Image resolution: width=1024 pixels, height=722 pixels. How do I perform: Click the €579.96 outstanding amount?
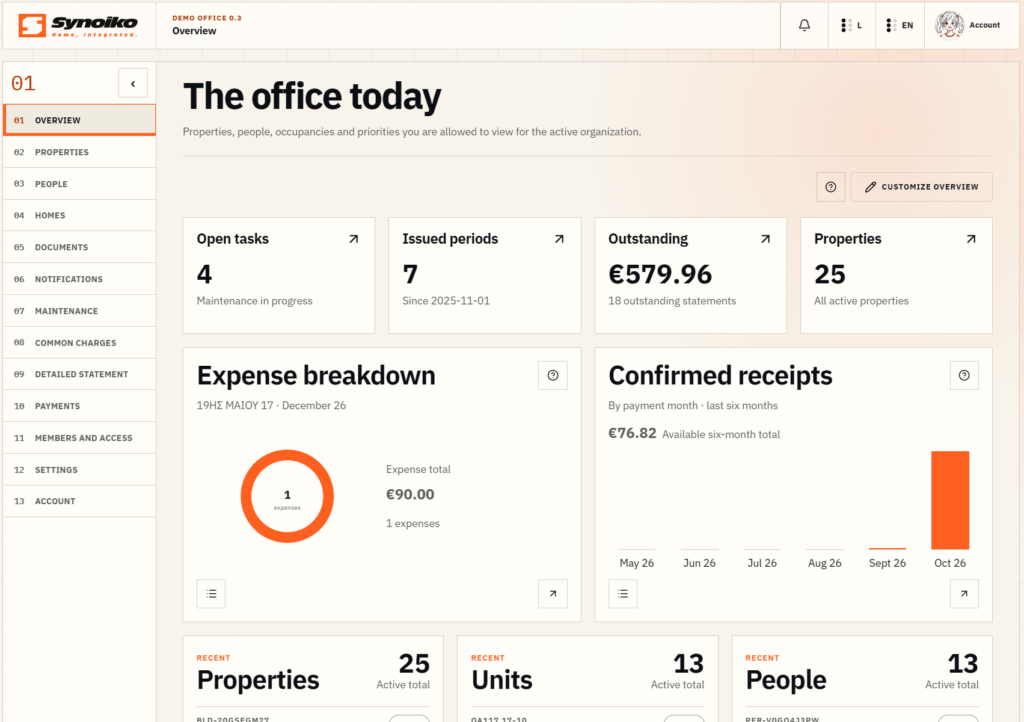[x=660, y=274]
